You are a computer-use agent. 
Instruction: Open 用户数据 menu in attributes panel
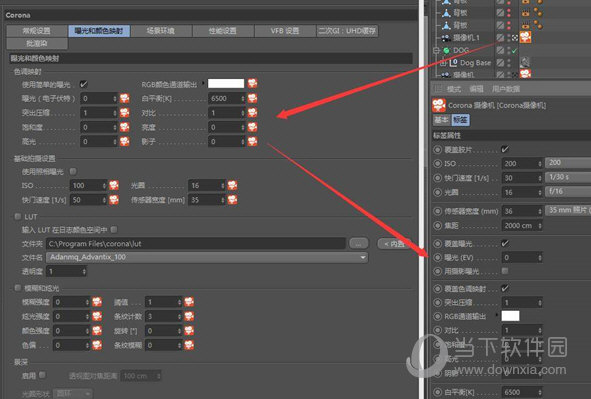506,89
